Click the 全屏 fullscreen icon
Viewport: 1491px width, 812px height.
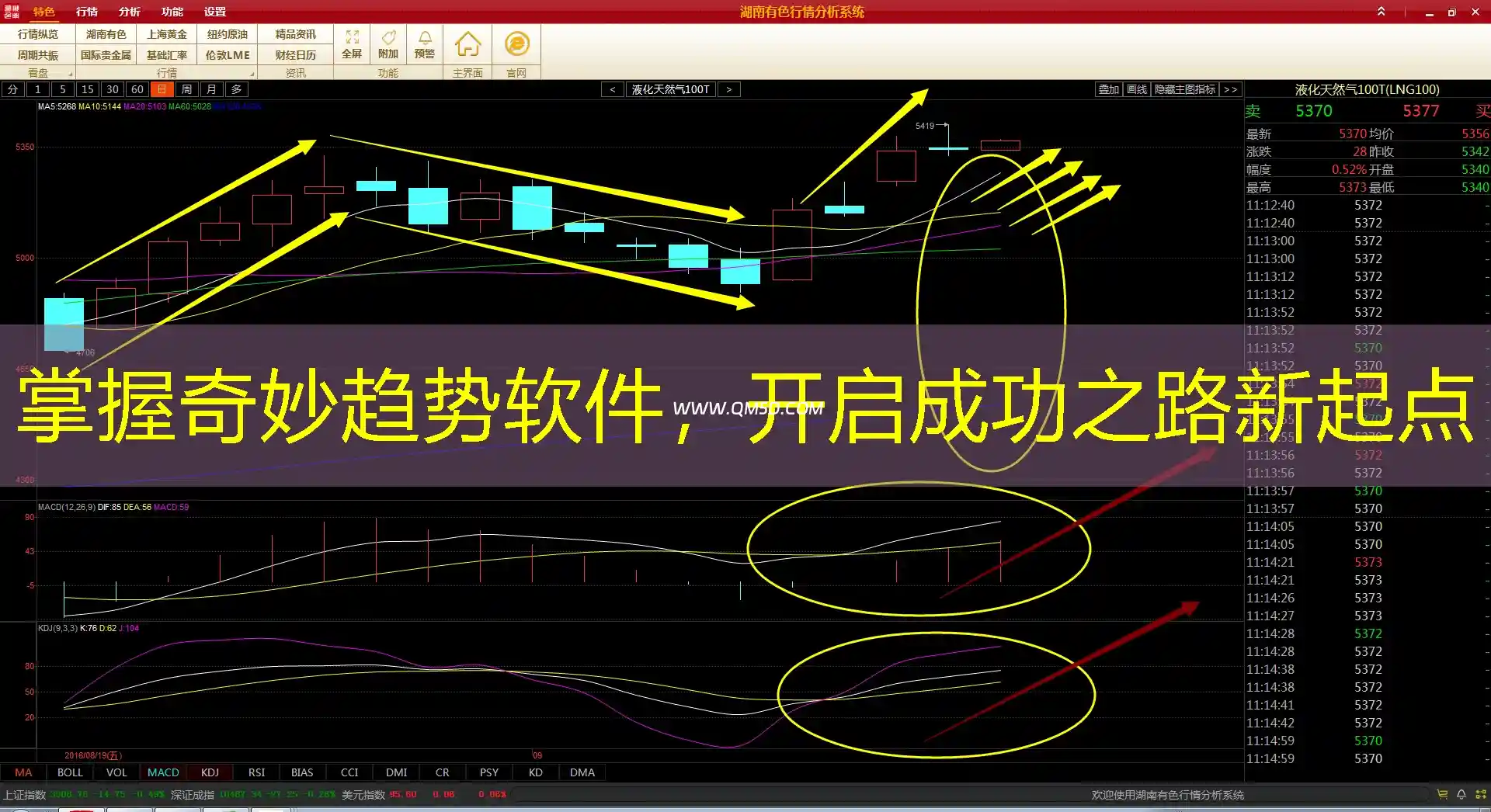tap(352, 44)
